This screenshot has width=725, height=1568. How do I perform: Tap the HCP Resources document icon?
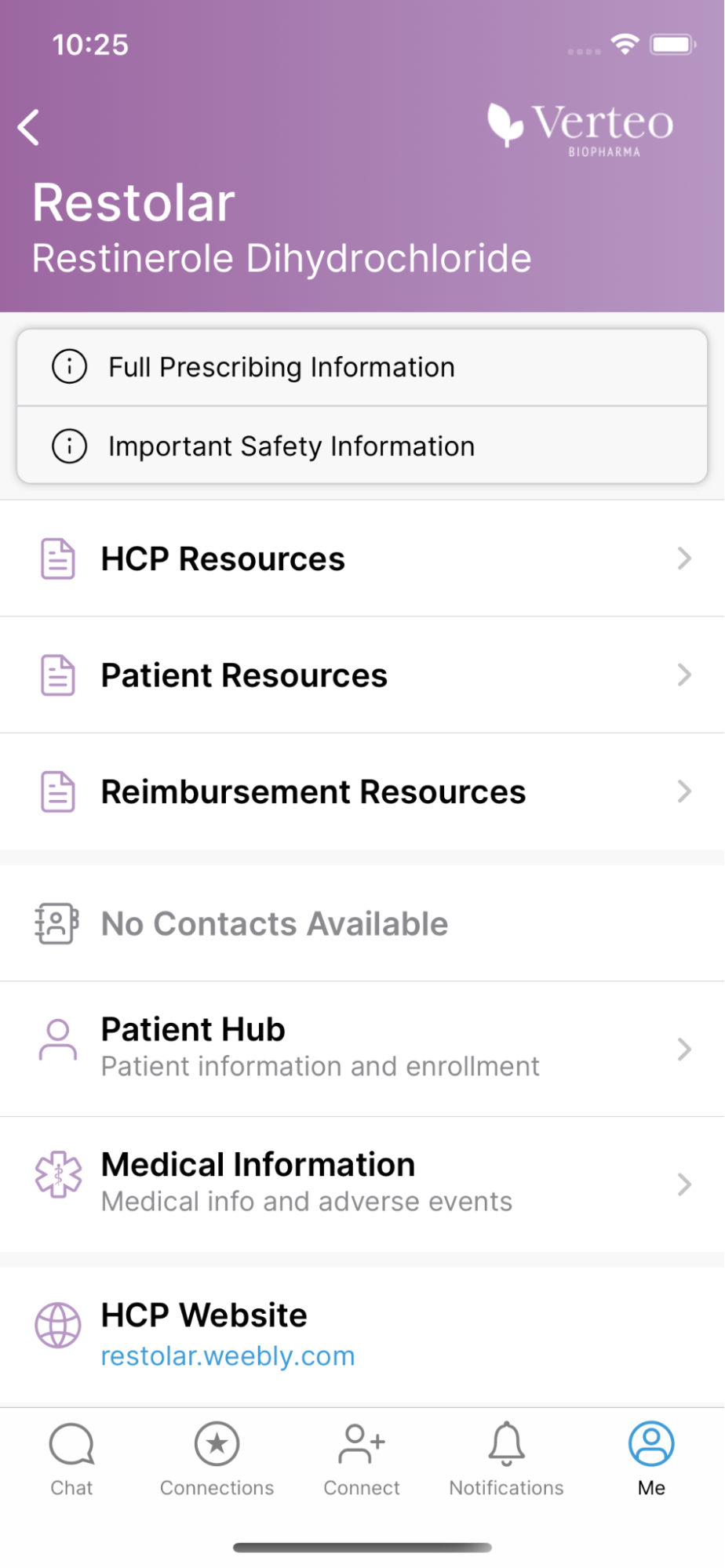pos(57,558)
